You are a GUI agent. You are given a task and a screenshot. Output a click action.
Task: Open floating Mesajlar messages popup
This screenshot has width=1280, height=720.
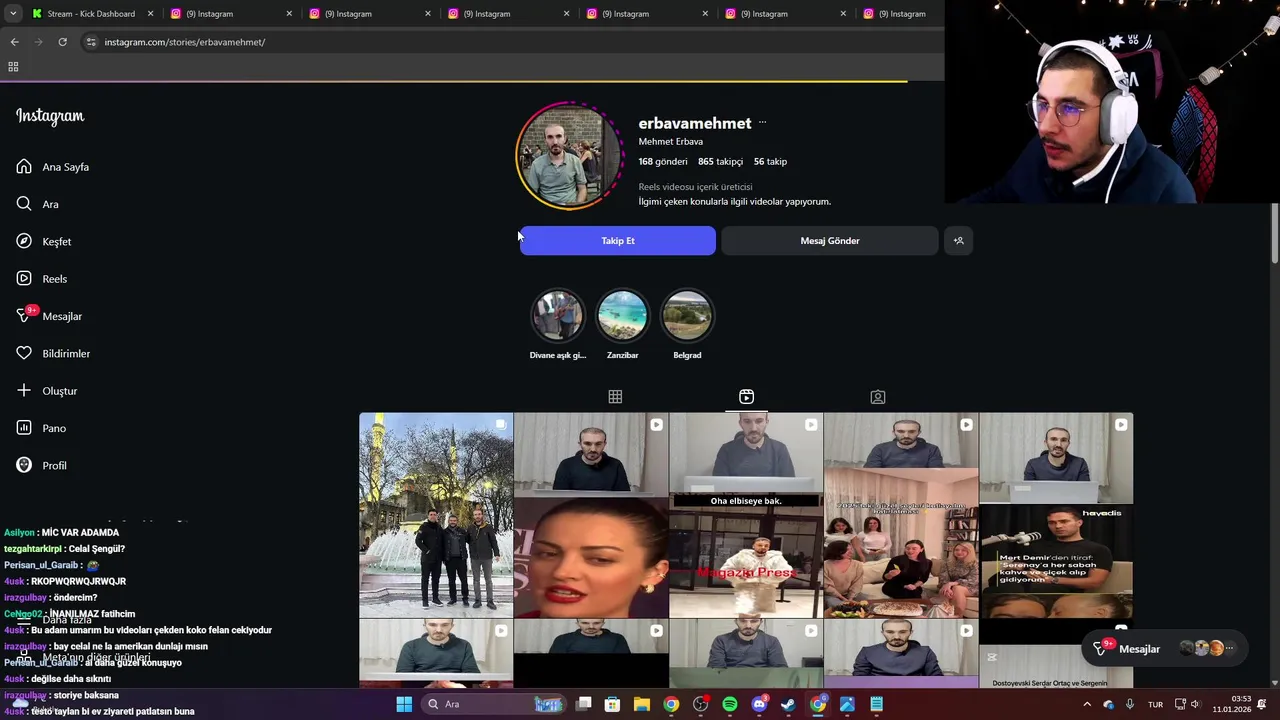(x=1165, y=649)
